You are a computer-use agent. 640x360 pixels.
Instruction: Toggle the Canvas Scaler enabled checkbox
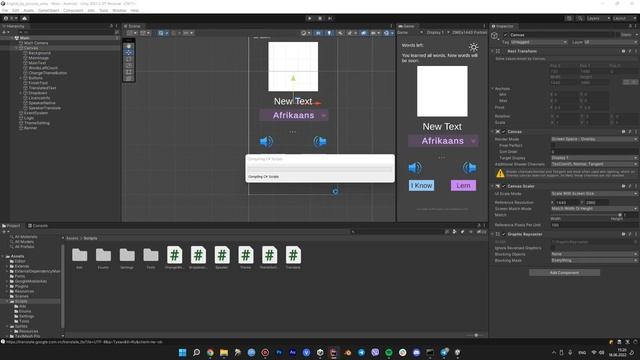[x=504, y=186]
